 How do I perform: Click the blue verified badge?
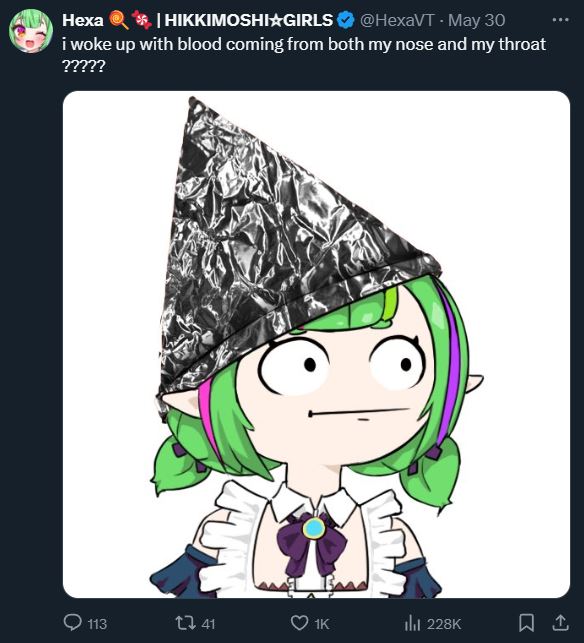[345, 20]
